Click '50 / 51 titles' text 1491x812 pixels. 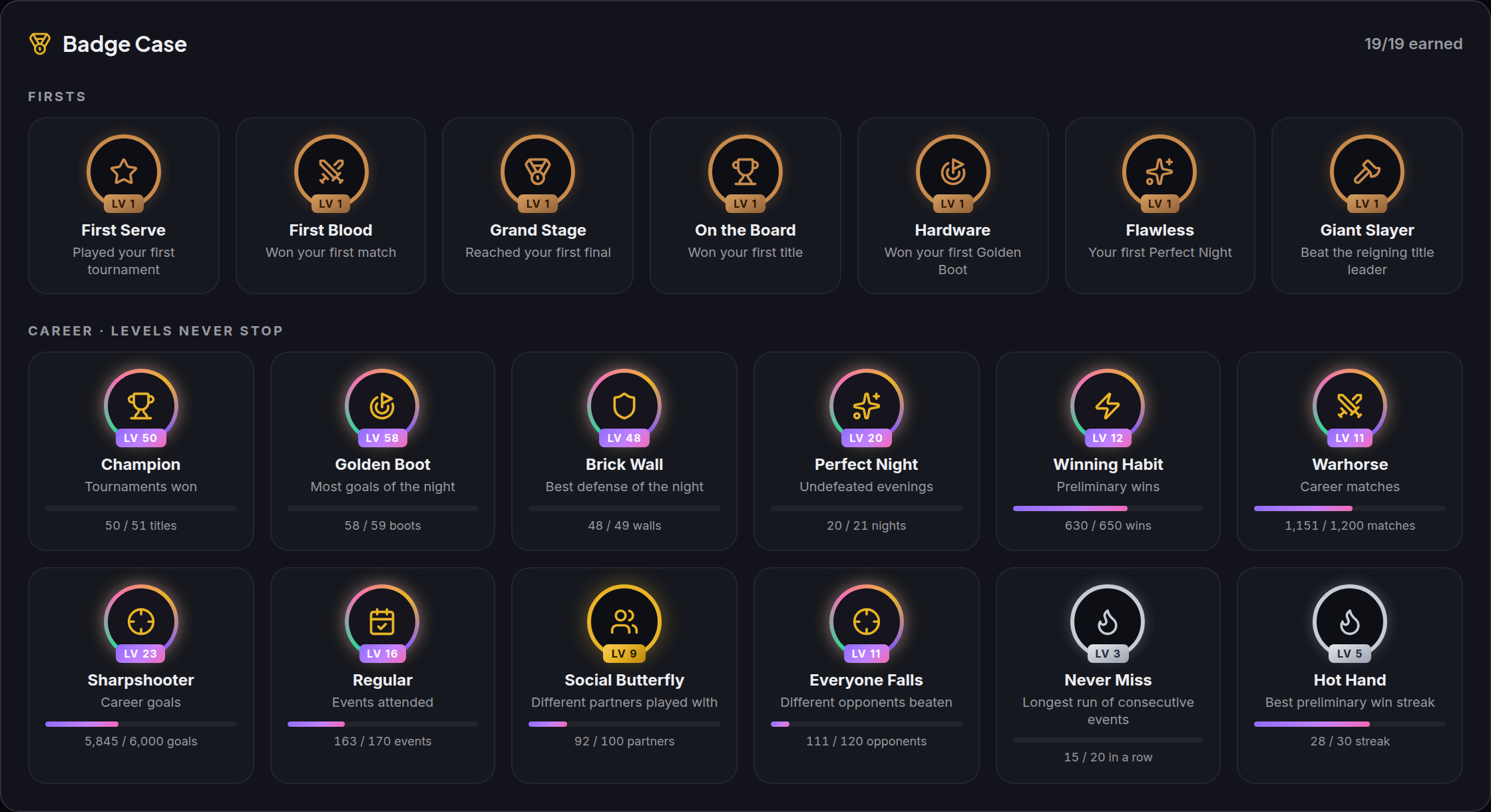(141, 525)
